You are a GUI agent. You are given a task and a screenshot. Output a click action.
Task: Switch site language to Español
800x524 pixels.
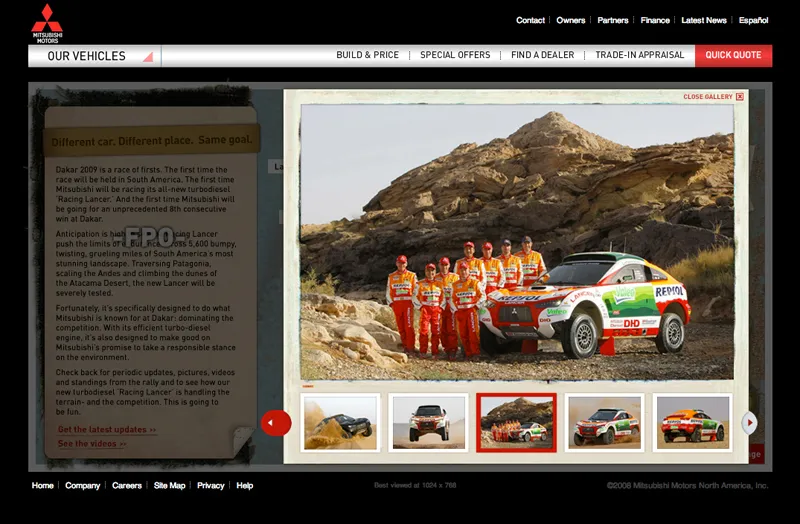click(x=753, y=20)
